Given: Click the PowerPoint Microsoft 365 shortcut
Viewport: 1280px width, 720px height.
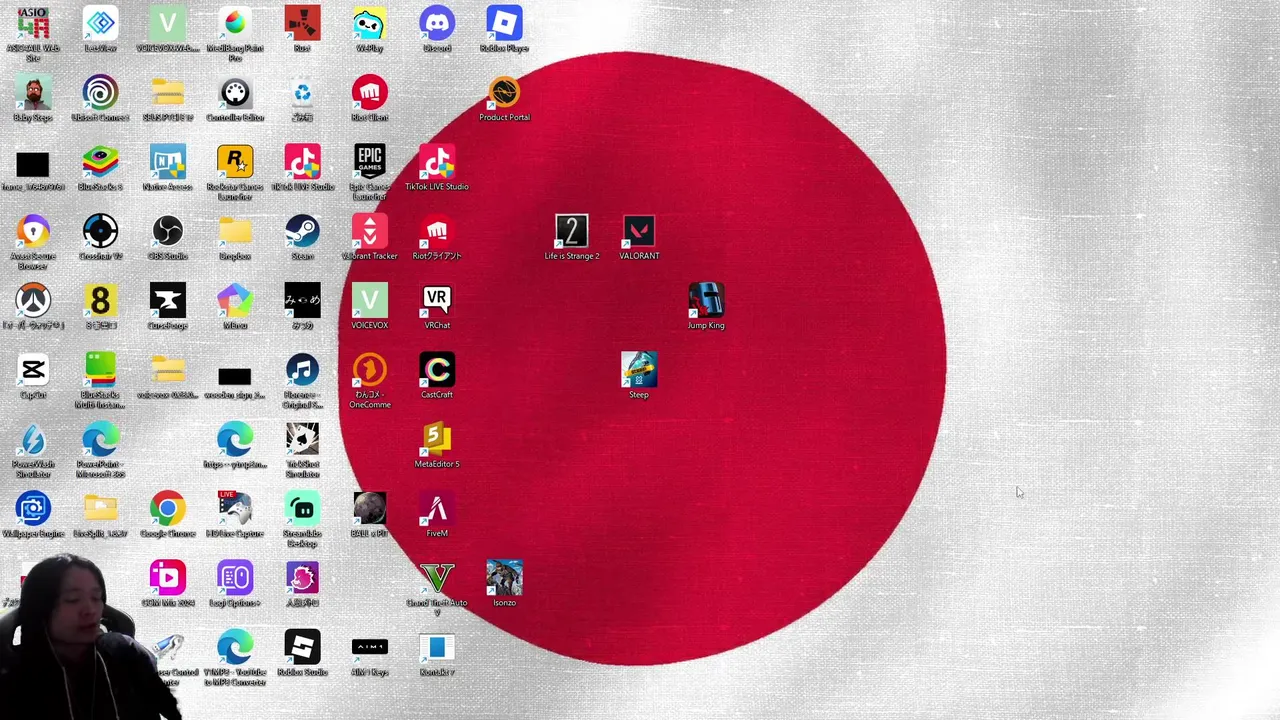Looking at the screenshot, I should coord(100,440).
